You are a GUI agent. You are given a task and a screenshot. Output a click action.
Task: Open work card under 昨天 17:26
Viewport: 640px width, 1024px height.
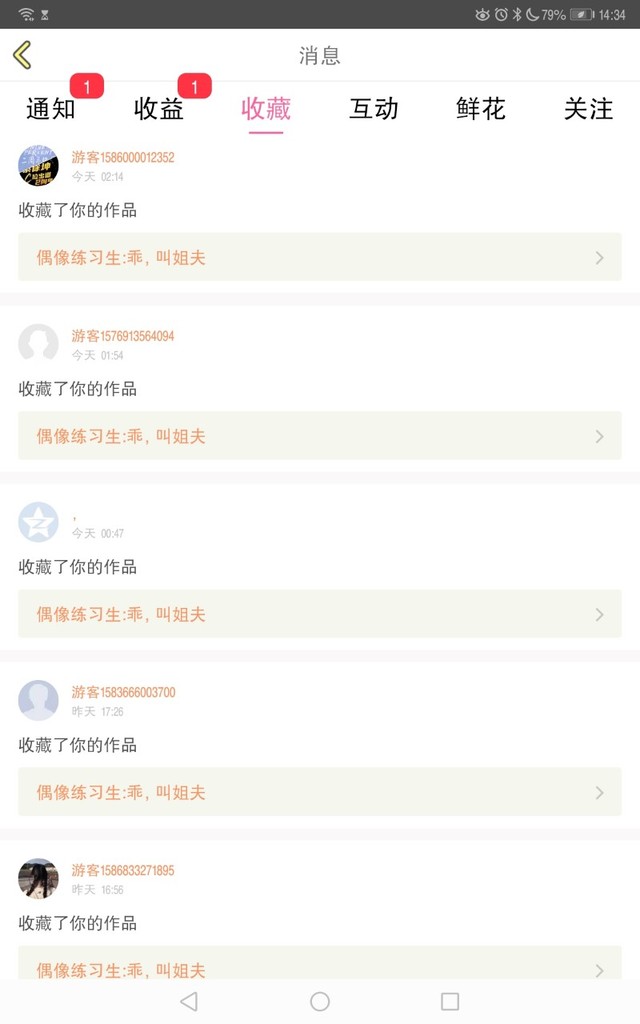320,792
